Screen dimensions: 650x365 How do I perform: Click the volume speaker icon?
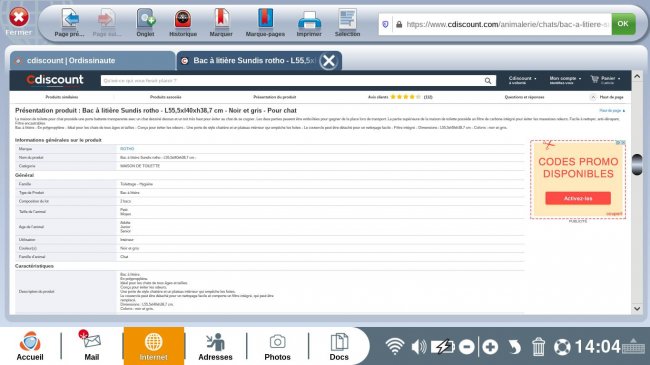[419, 347]
